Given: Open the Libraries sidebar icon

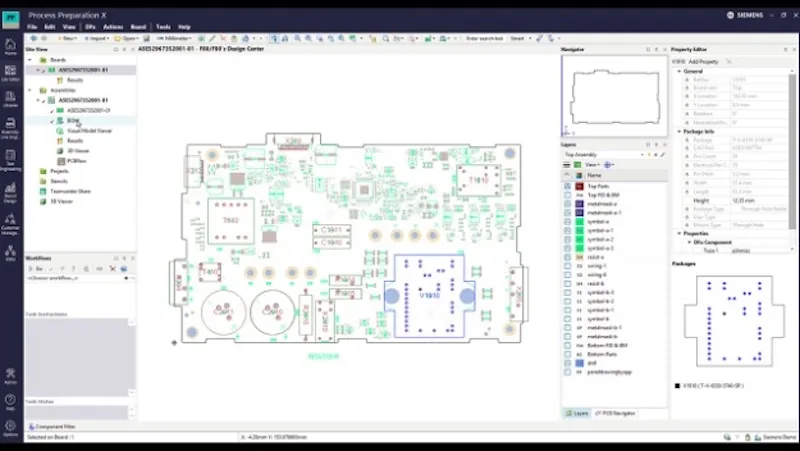Looking at the screenshot, I should point(10,98).
